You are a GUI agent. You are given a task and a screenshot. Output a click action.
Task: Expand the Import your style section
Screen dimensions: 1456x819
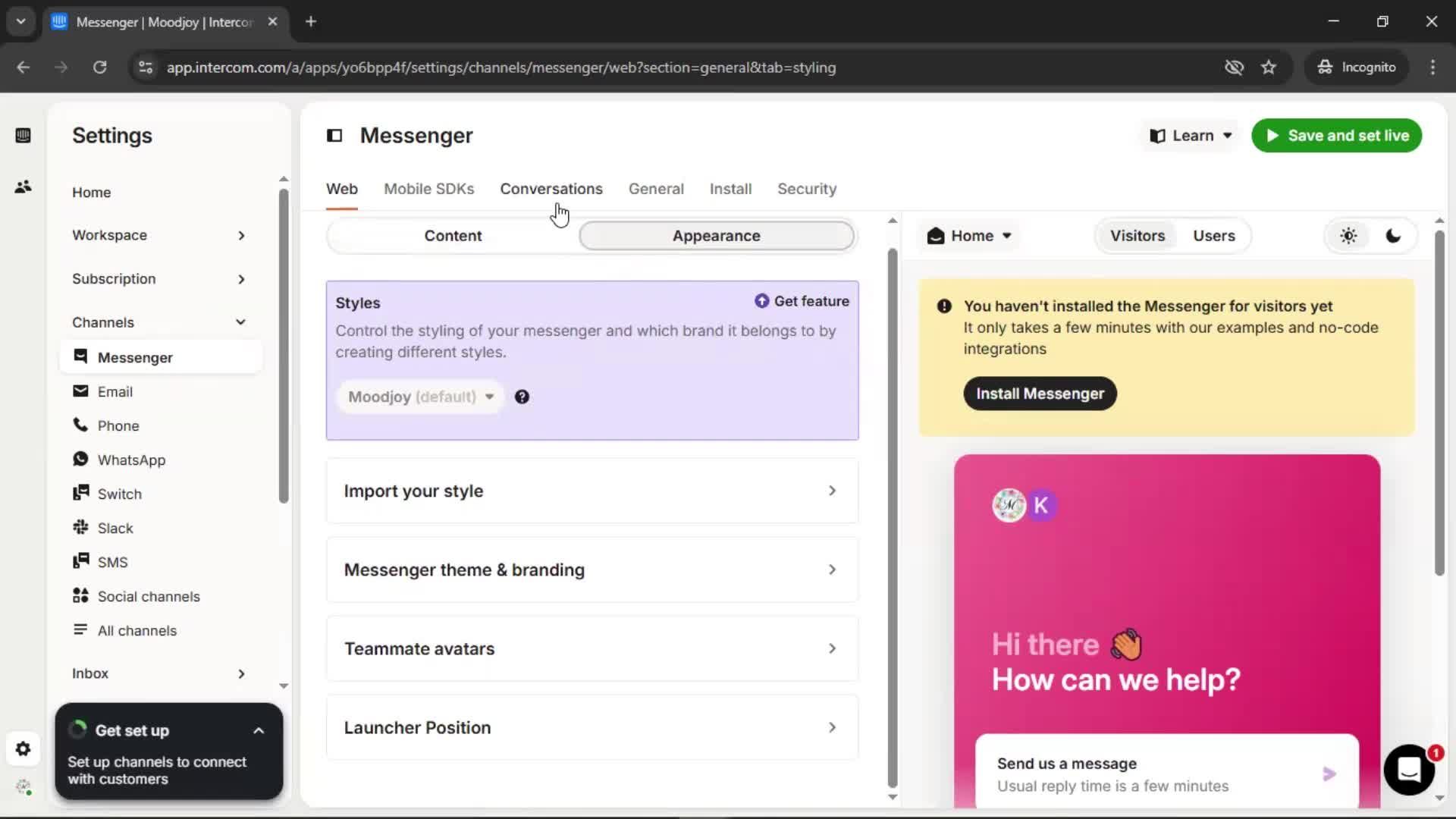592,491
